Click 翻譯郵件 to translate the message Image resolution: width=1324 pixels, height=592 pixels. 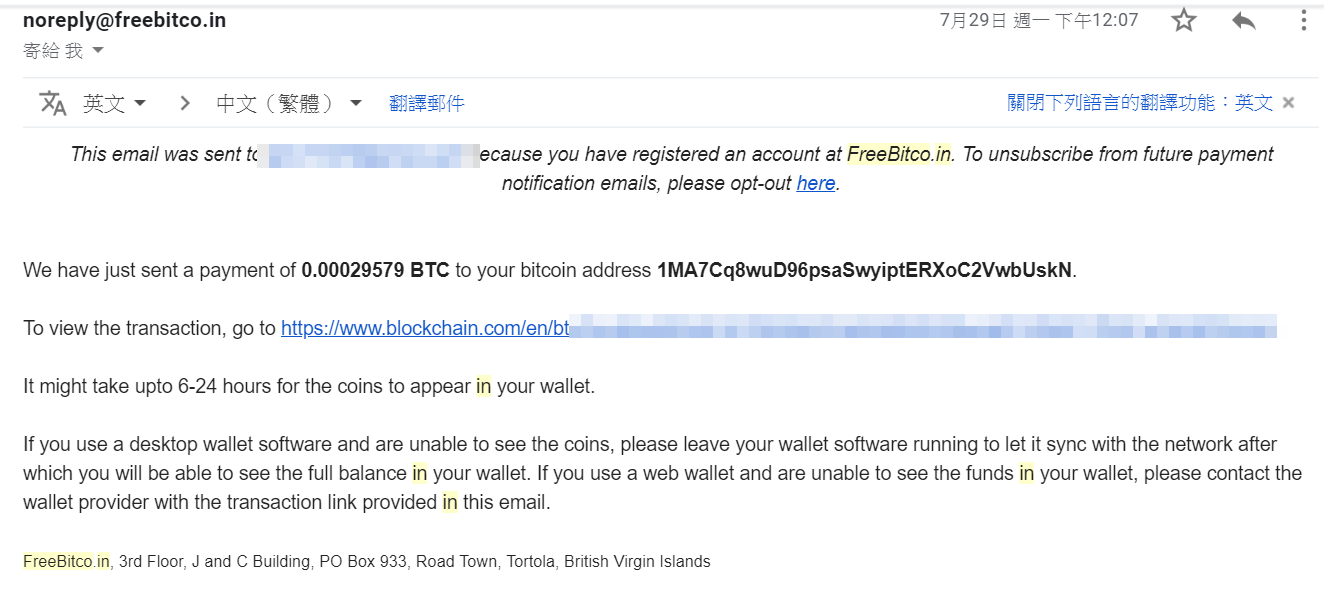(427, 103)
